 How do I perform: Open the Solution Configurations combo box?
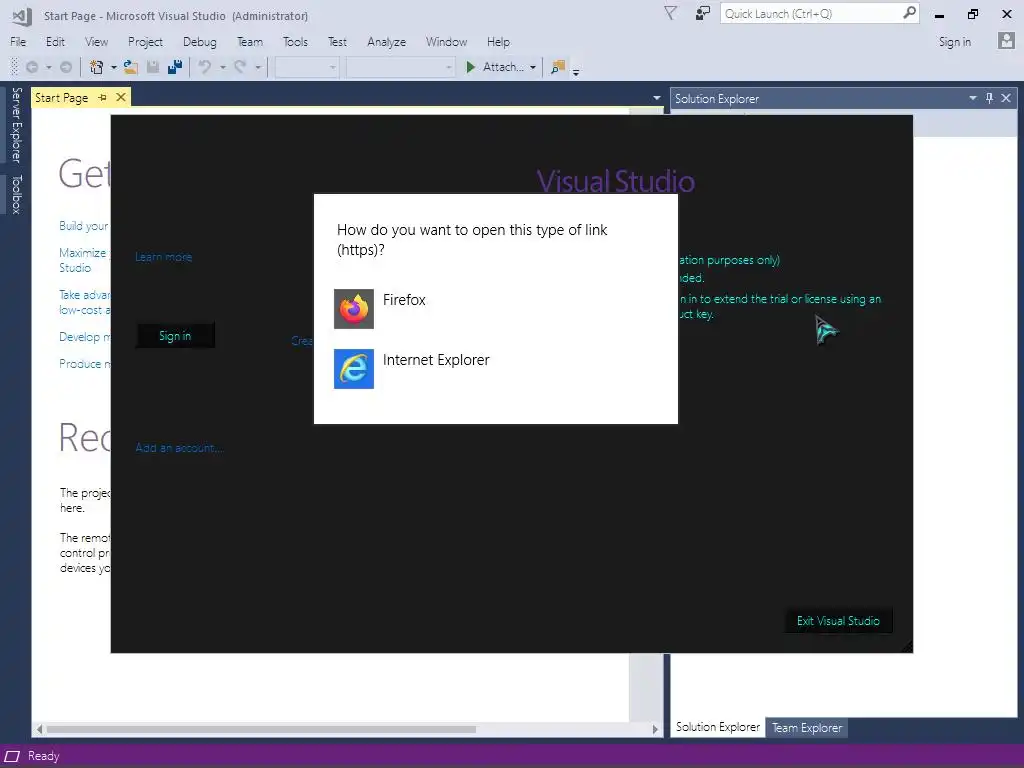tap(307, 67)
